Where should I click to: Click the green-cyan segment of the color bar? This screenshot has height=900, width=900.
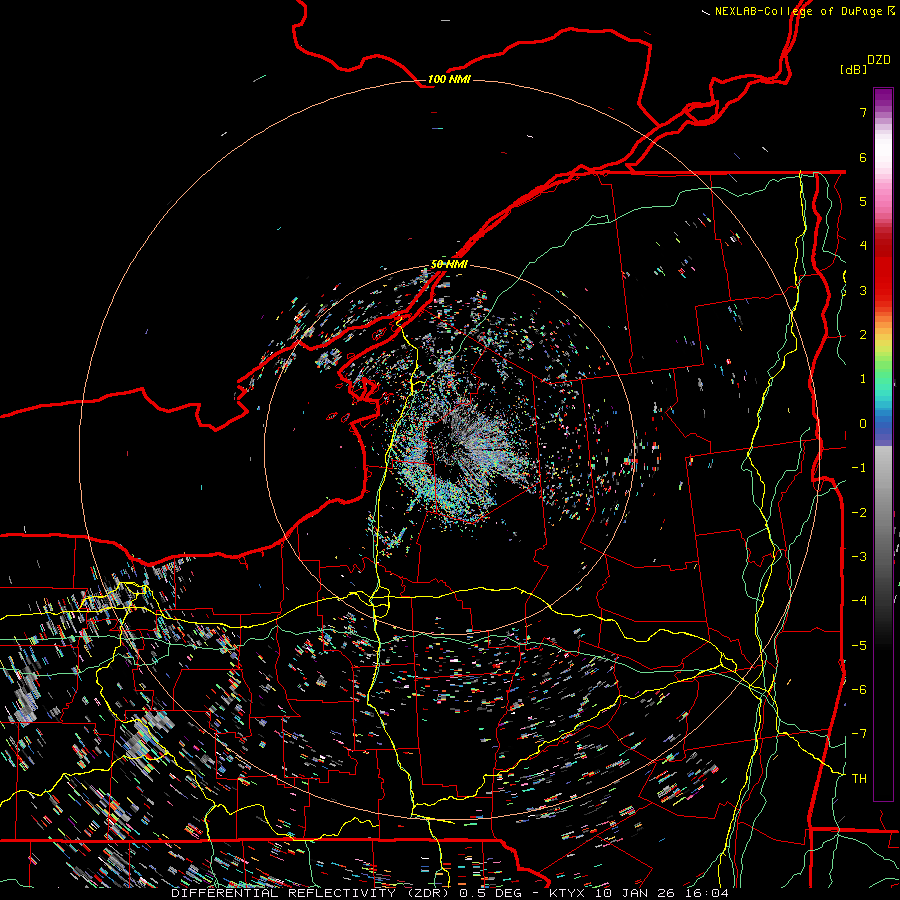tap(883, 382)
